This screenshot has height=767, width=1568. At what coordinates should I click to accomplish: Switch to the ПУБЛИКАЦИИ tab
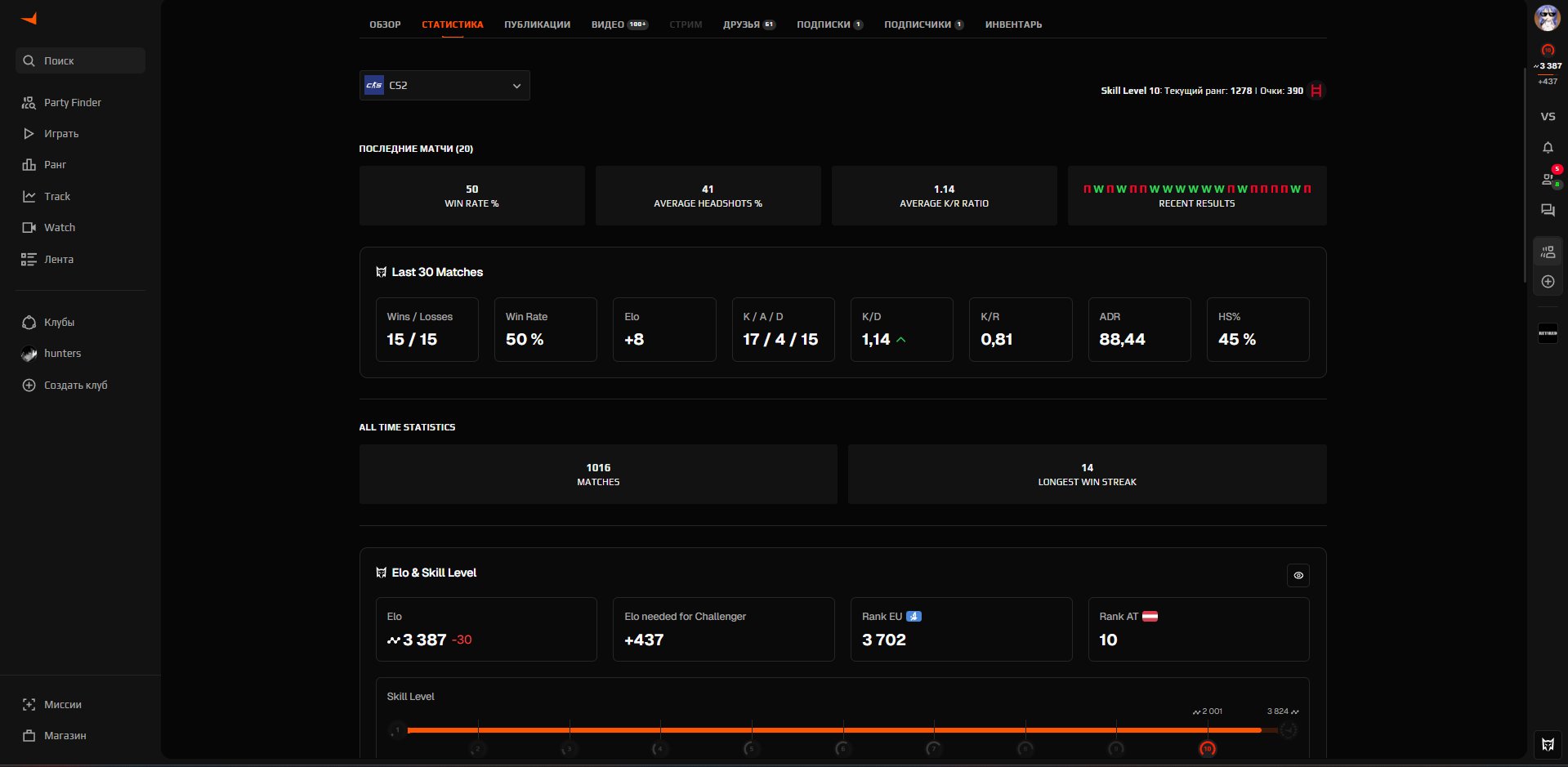[x=538, y=25]
